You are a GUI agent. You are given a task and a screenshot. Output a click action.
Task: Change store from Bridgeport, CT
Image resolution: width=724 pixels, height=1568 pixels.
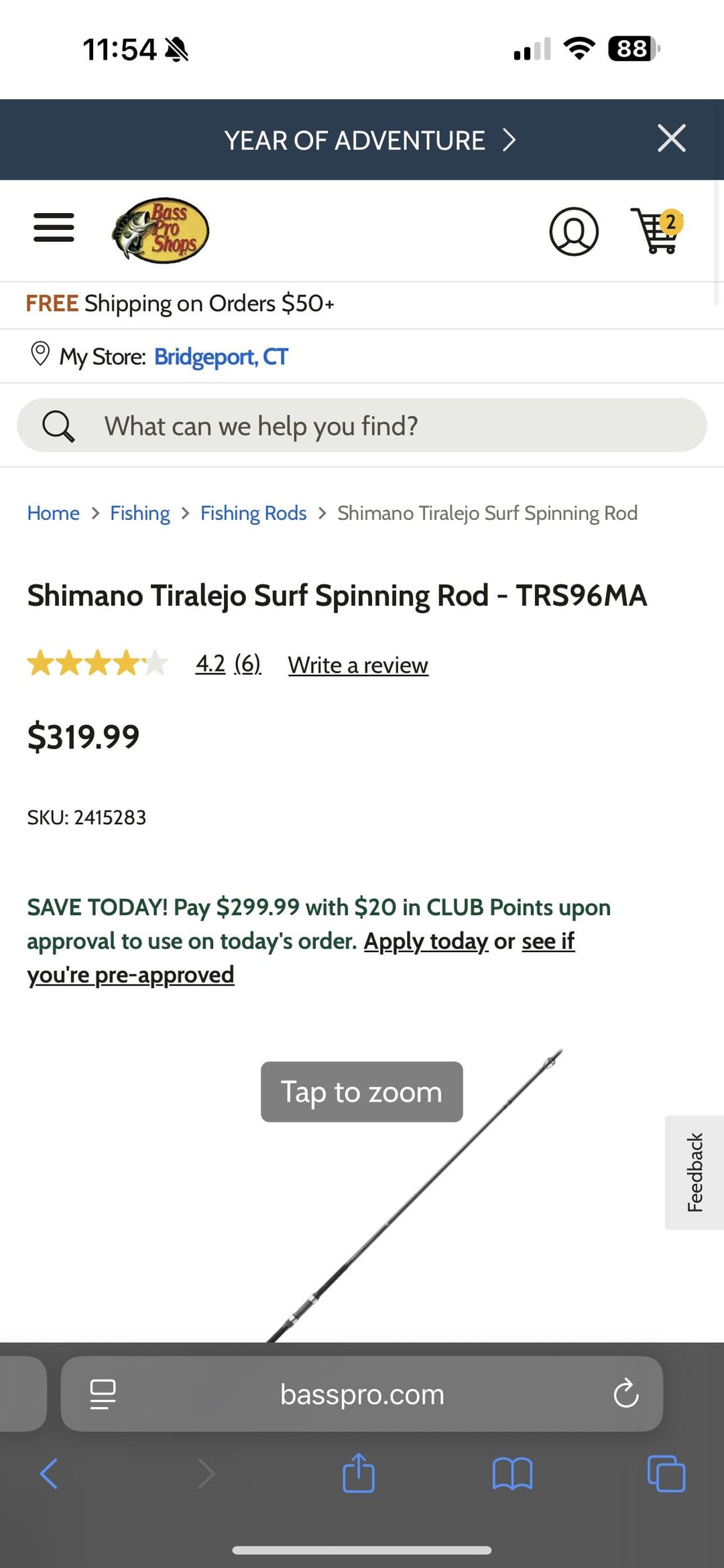point(221,356)
